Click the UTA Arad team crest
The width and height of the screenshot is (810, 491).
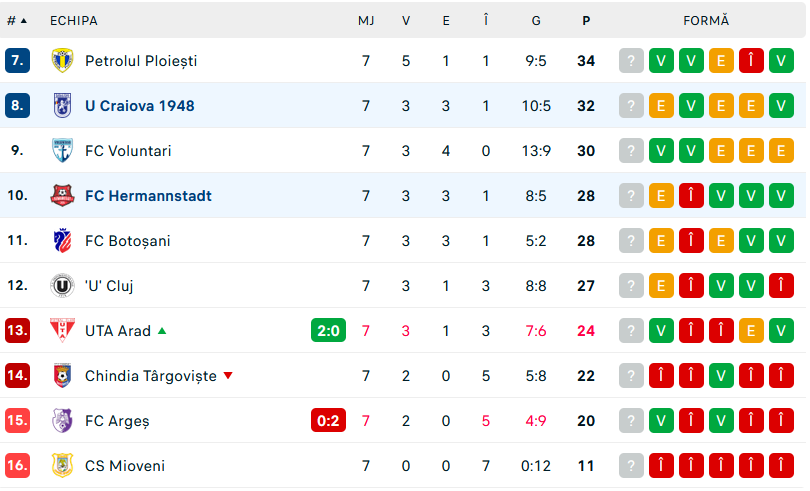click(62, 331)
